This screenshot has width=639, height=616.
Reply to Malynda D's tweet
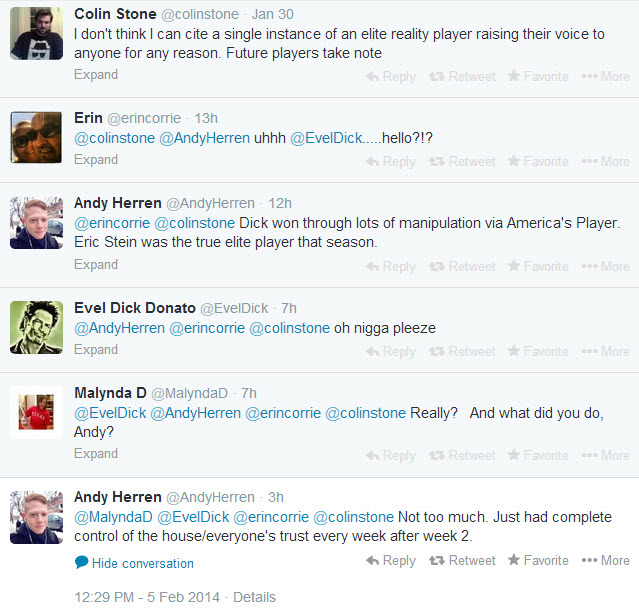pos(391,455)
